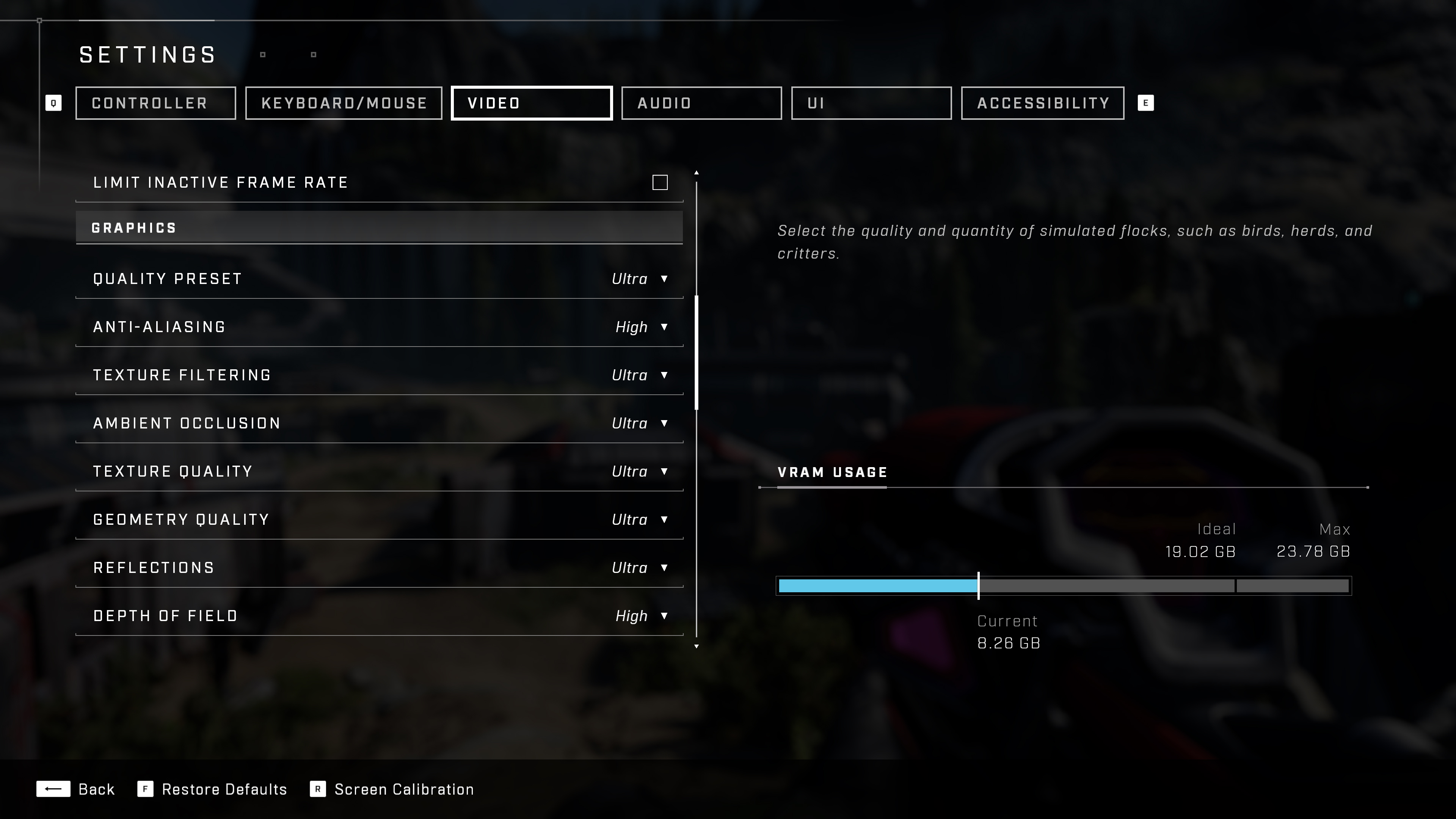Select the Accessibility settings tab
This screenshot has width=1456, height=819.
(1043, 103)
